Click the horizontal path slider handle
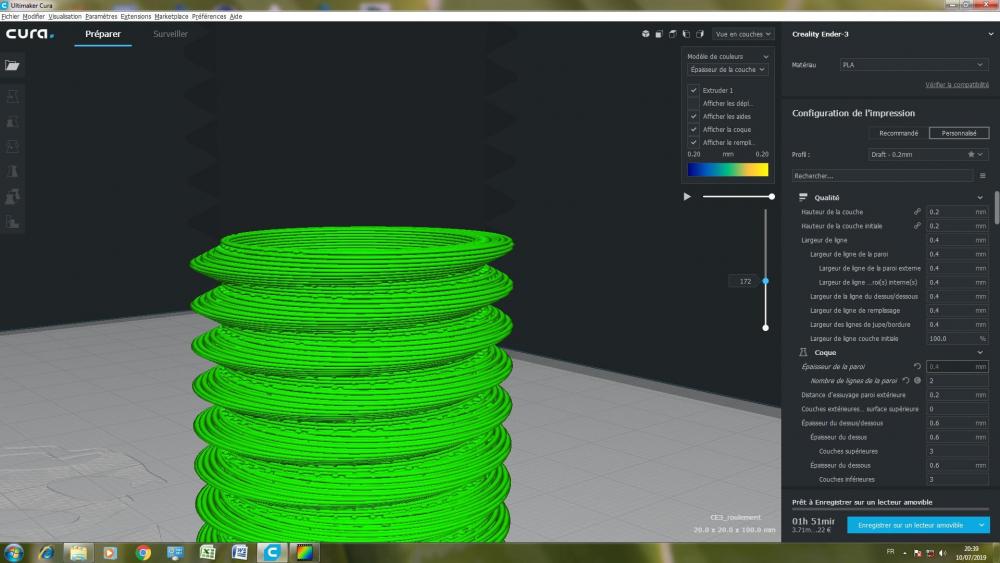1000x563 pixels. pos(772,196)
